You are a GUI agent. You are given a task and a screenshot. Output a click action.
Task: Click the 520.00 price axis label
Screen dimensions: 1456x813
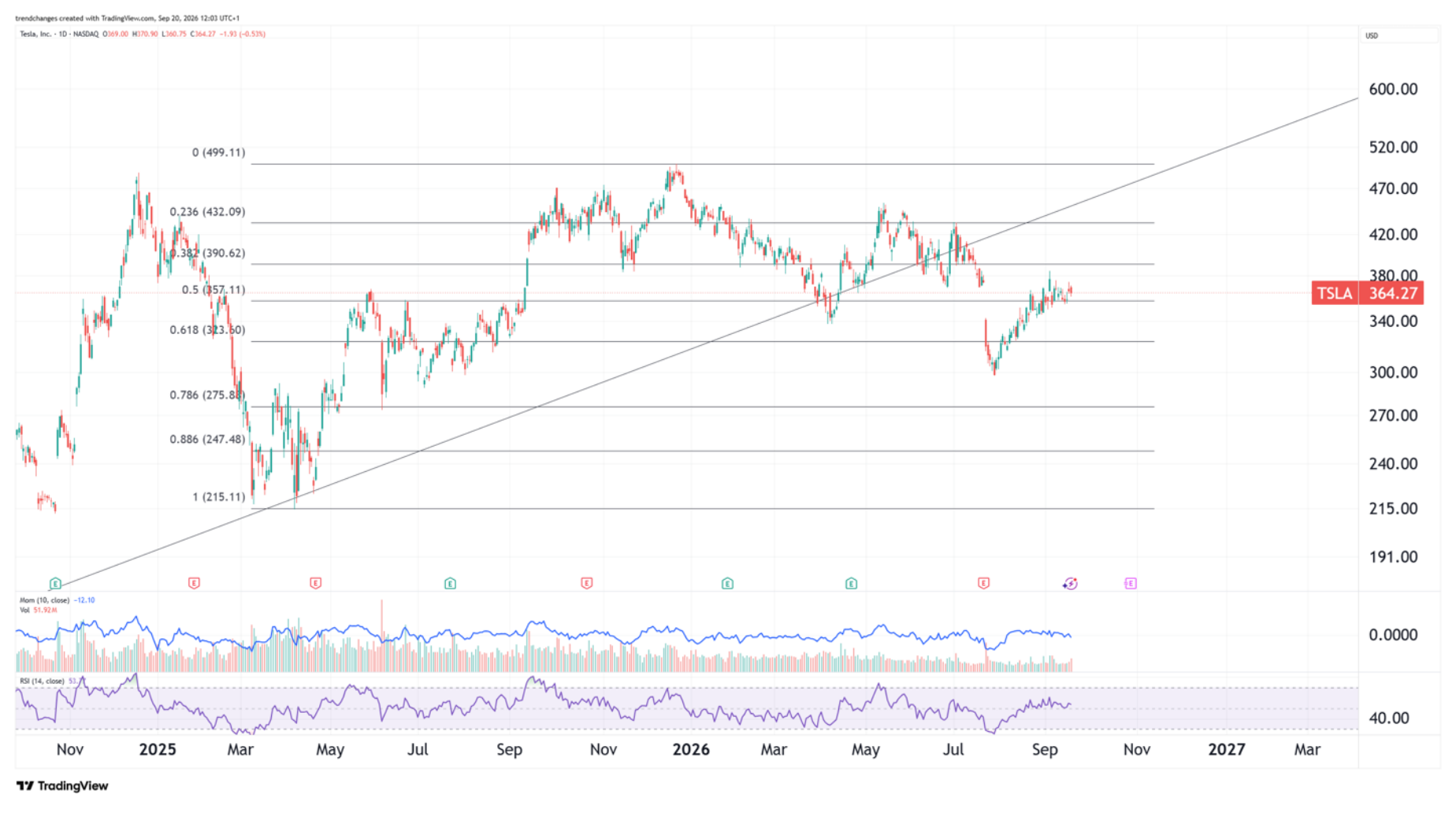pyautogui.click(x=1393, y=147)
